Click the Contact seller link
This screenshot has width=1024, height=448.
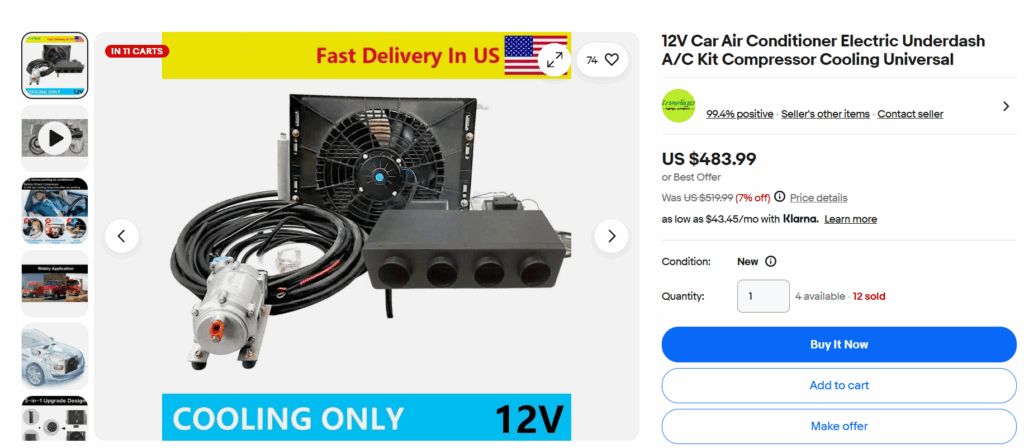(910, 114)
